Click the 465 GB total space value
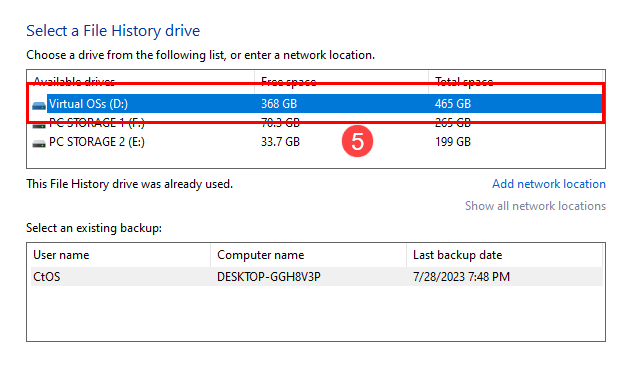 click(453, 104)
